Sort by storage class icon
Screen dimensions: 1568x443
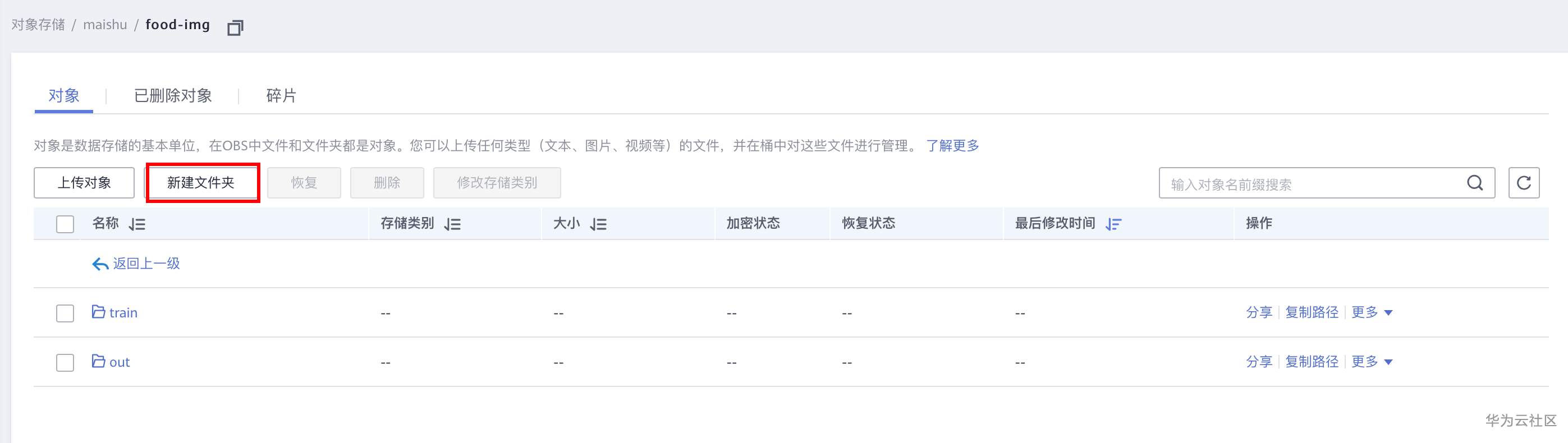(x=452, y=224)
